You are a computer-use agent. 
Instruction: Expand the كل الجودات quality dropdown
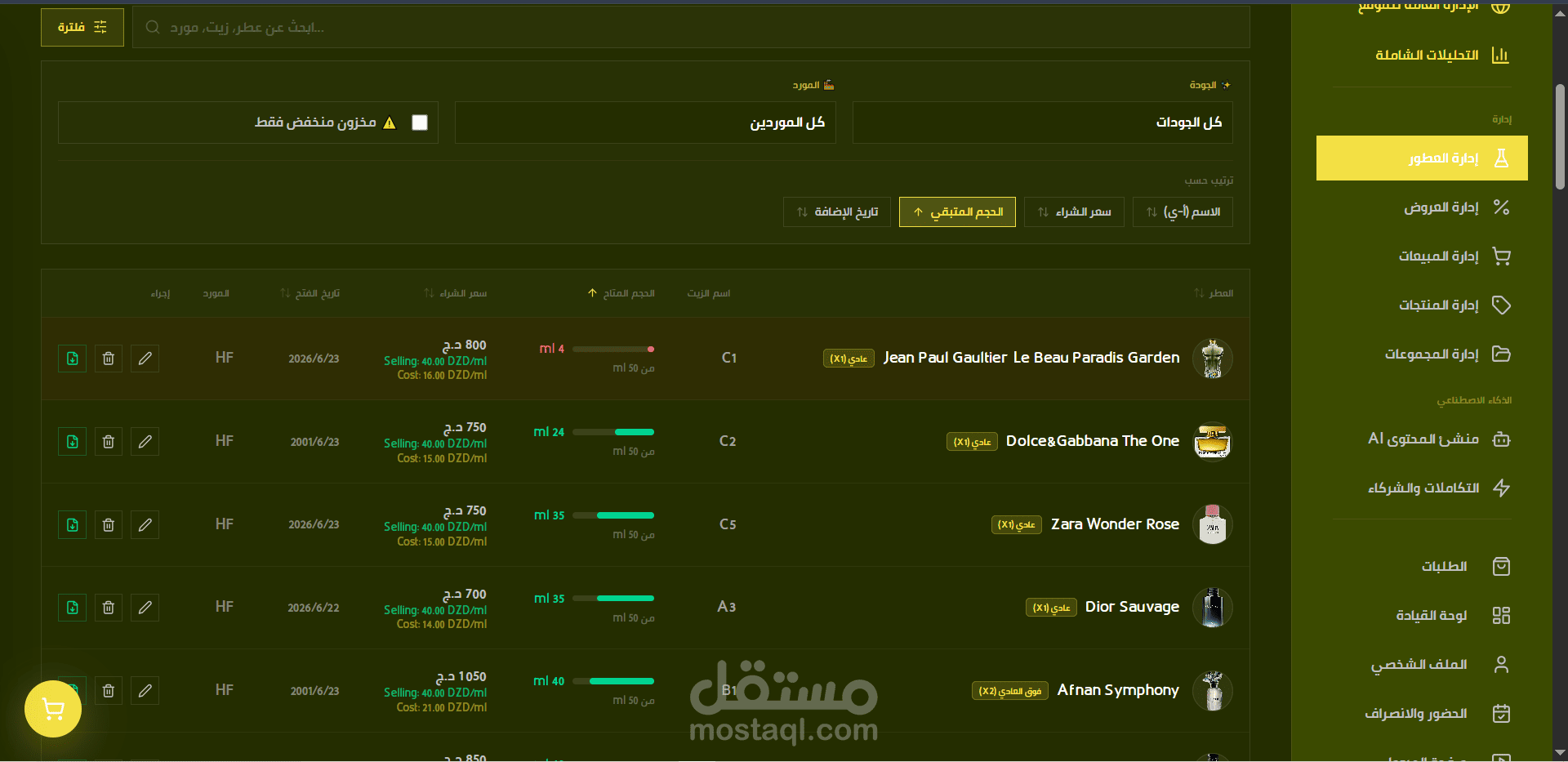point(1043,123)
